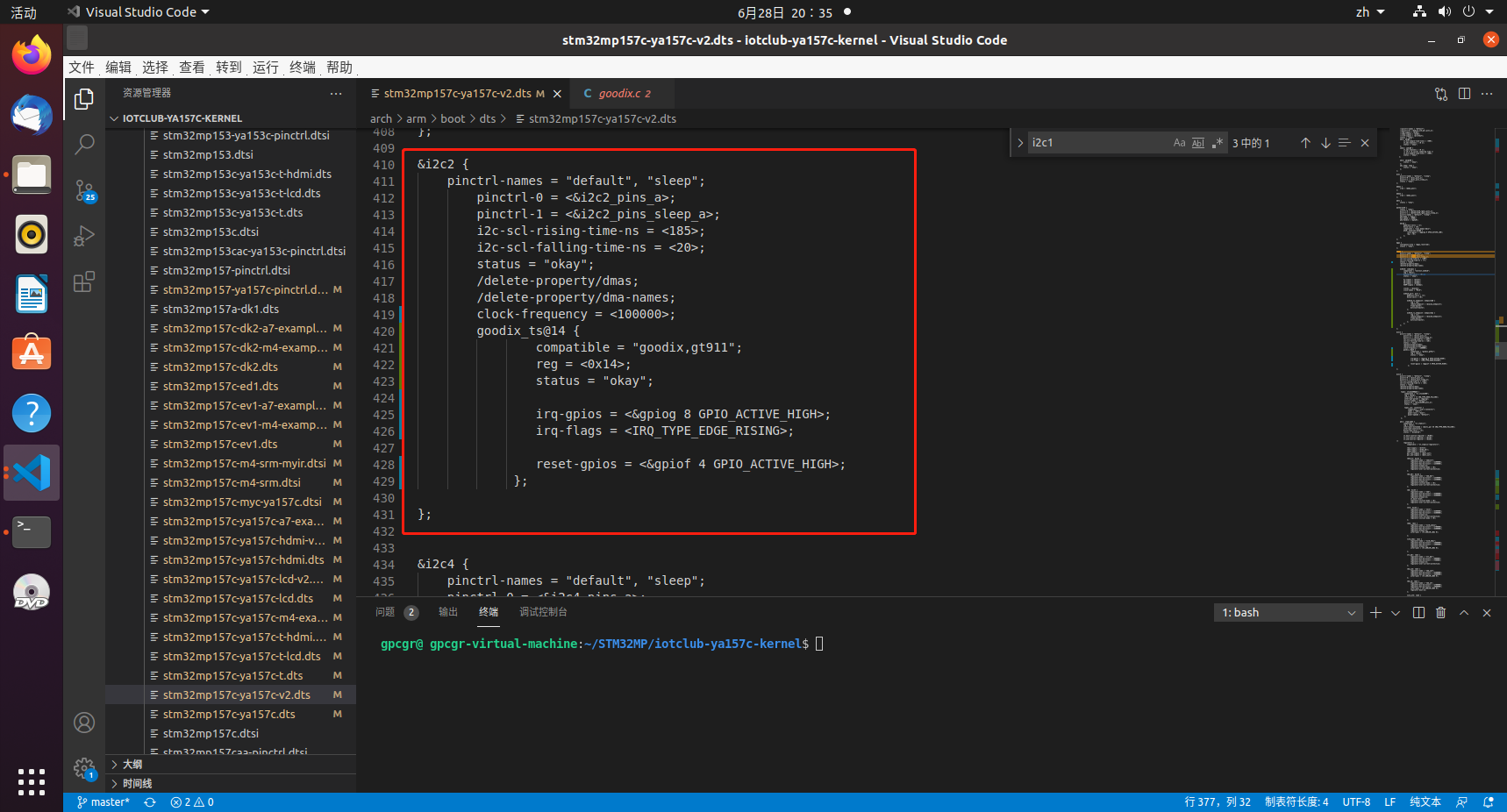
Task: Click the 纯文本 language mode indicator
Action: [x=1425, y=802]
